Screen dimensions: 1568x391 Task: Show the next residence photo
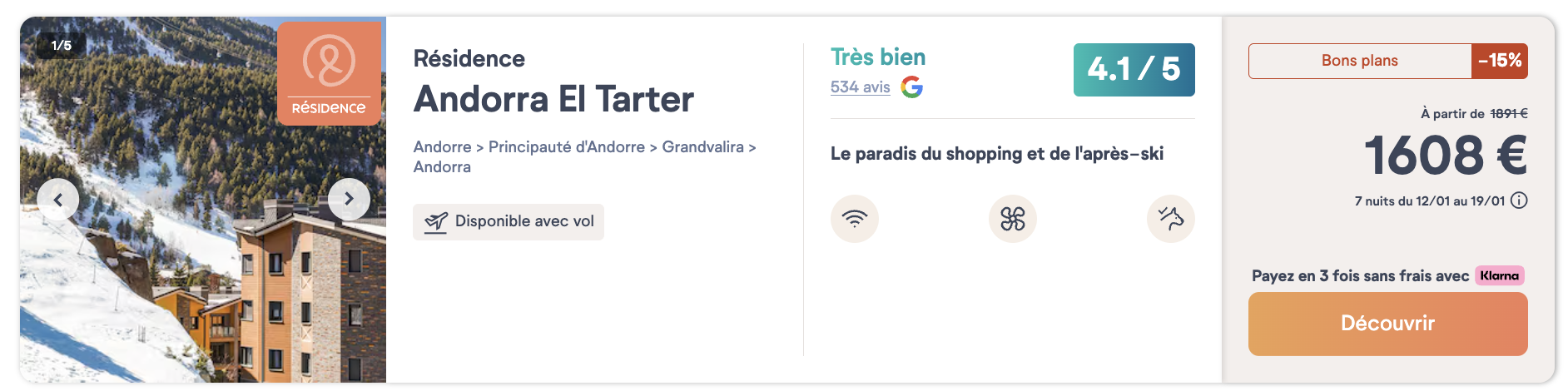pyautogui.click(x=349, y=199)
